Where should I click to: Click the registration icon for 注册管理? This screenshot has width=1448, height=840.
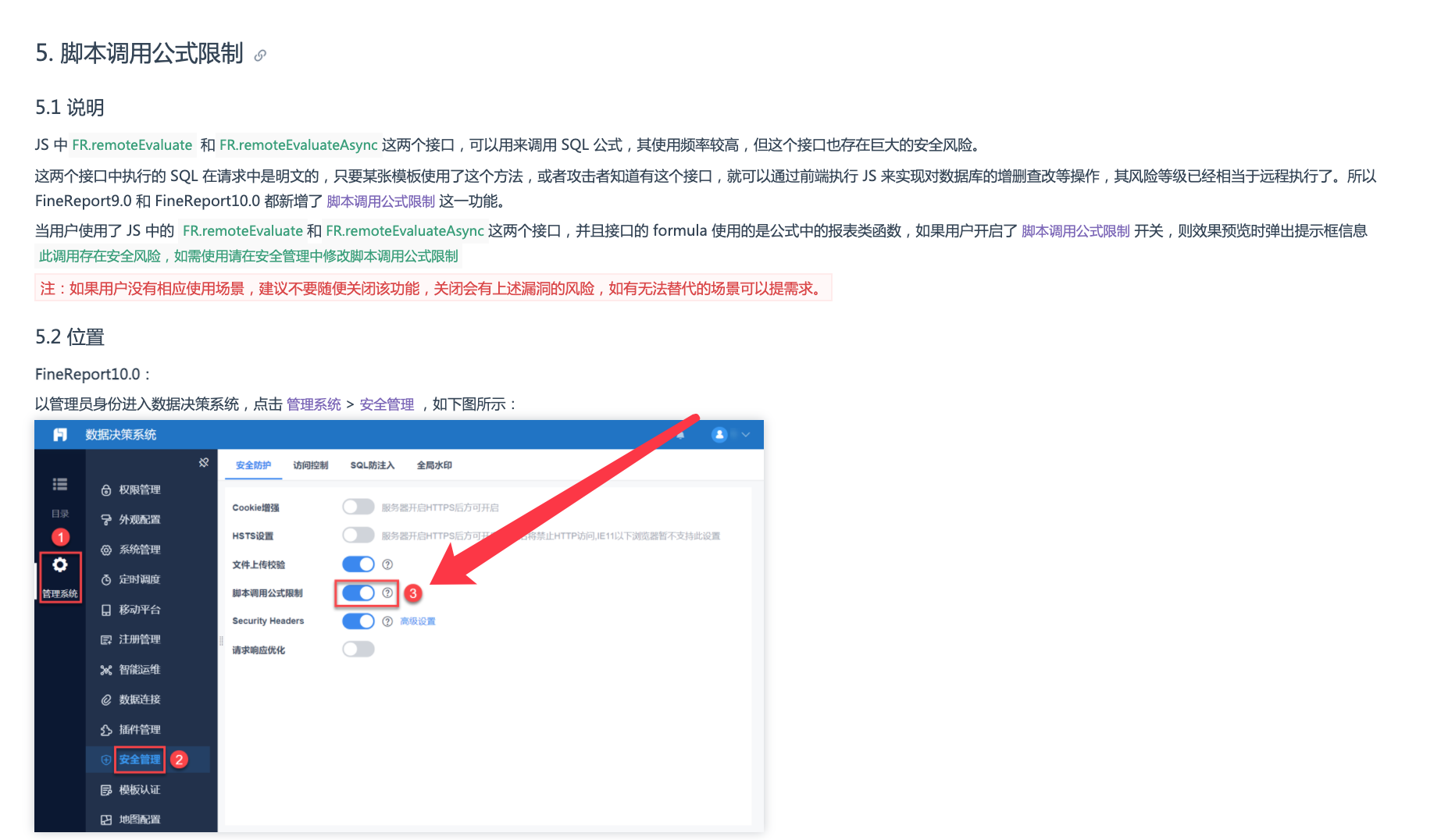click(106, 640)
